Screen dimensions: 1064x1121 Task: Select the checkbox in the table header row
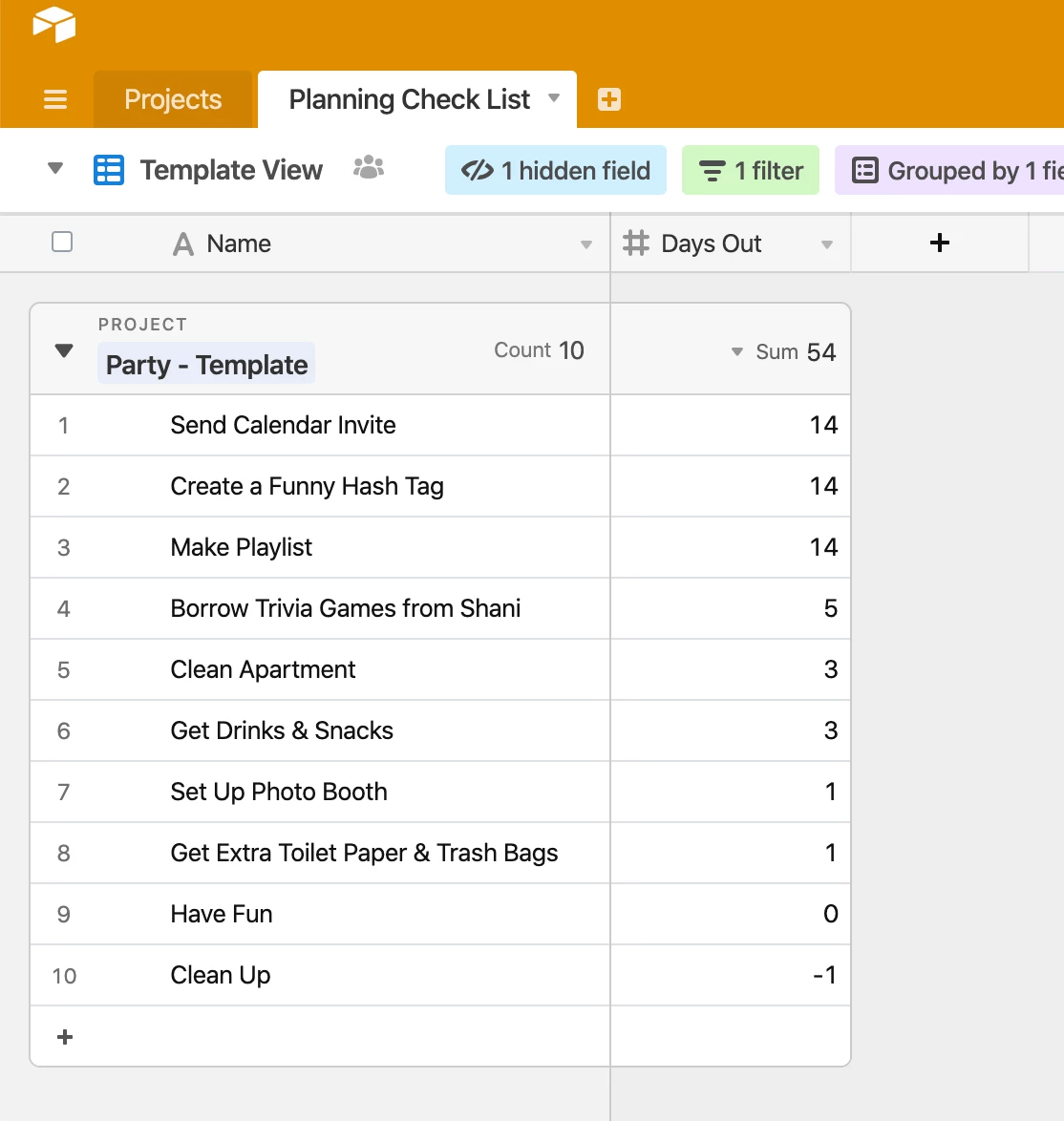click(61, 242)
